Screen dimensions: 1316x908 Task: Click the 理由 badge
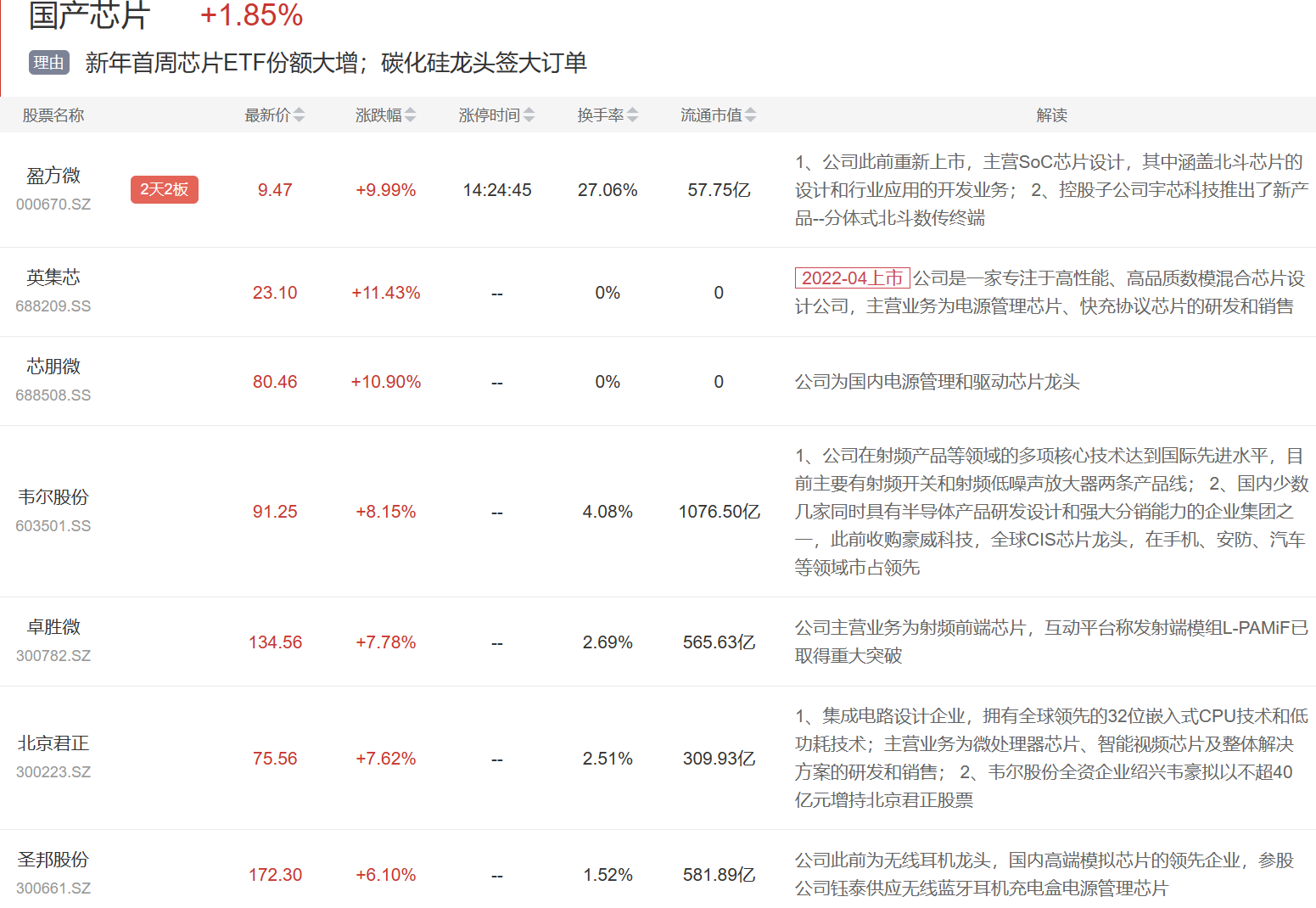coord(49,63)
